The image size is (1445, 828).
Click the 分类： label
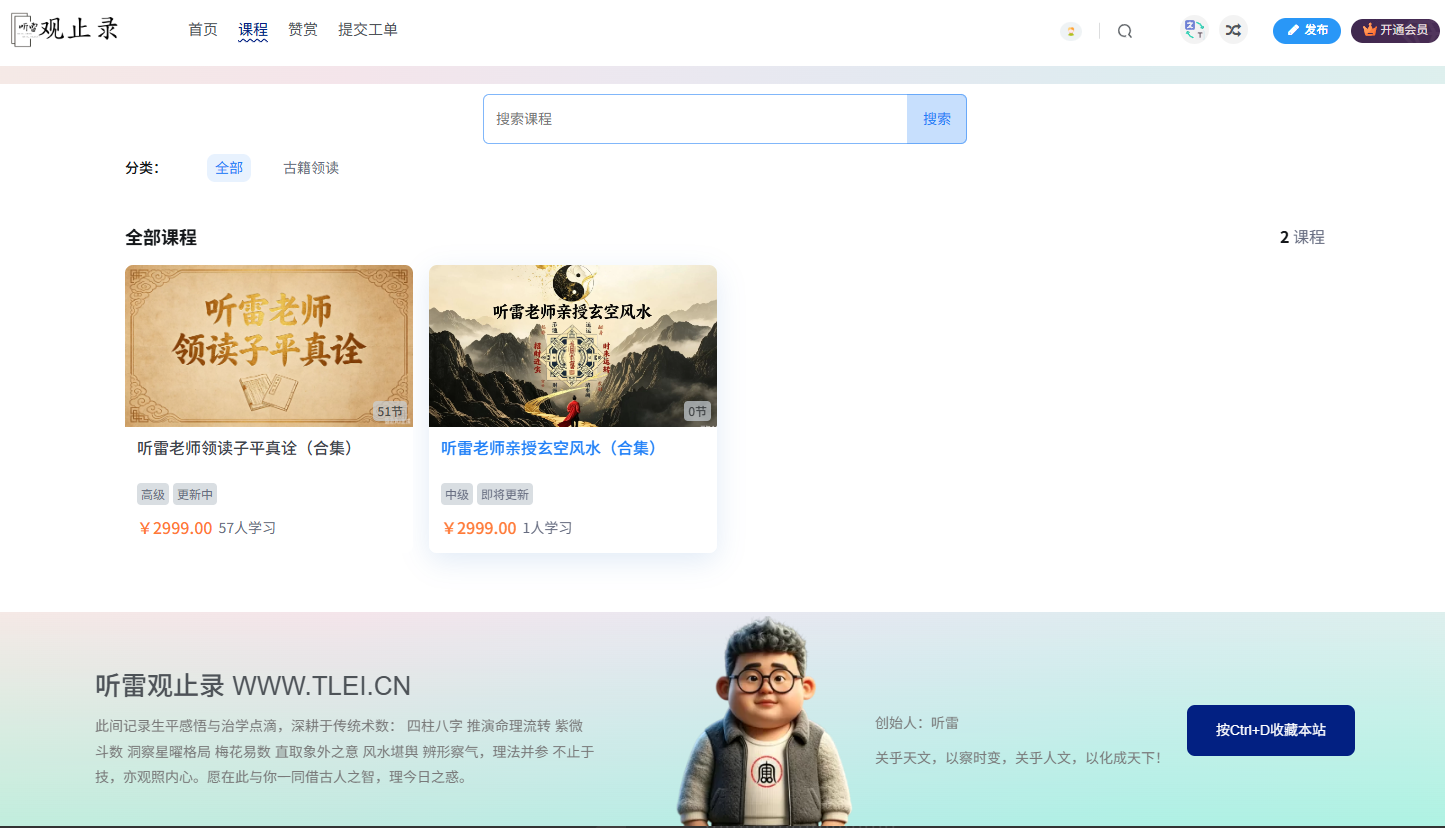click(142, 168)
